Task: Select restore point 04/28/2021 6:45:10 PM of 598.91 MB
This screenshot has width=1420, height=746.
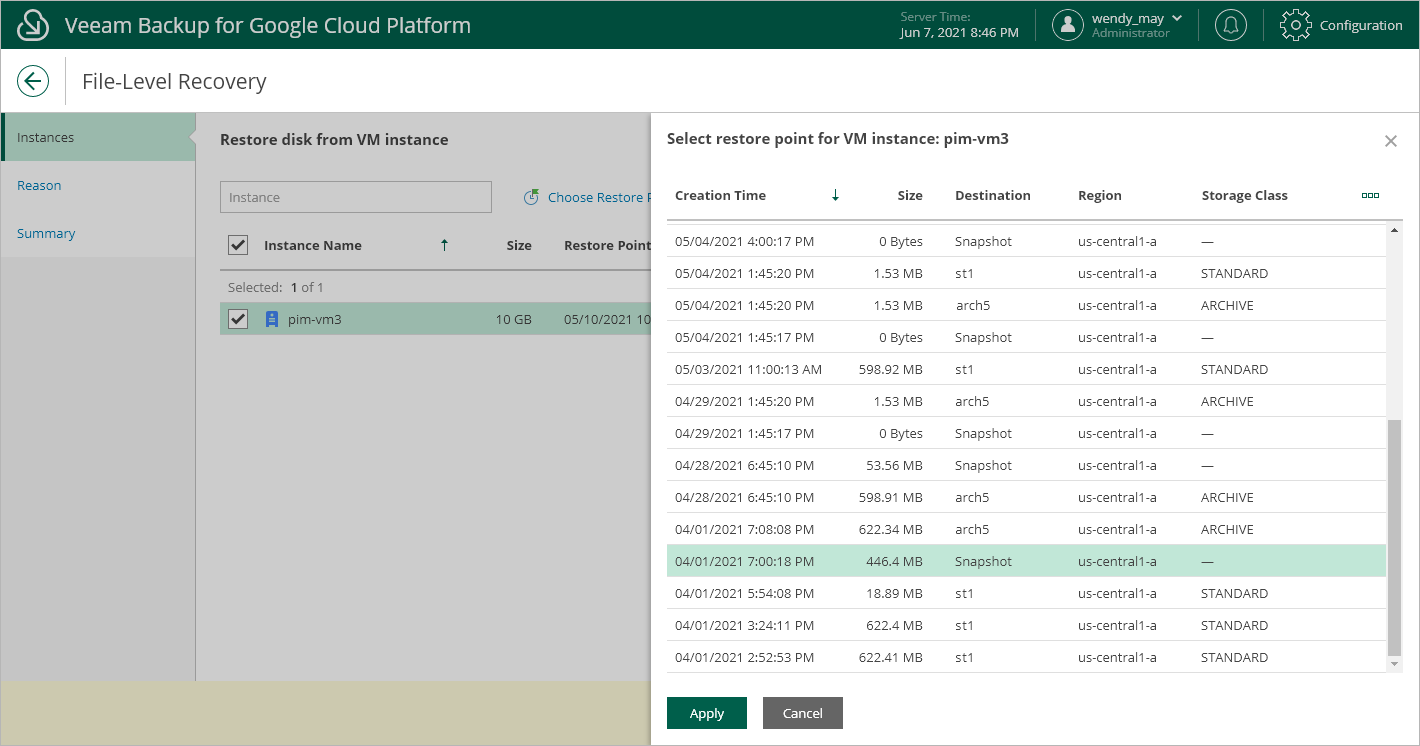Action: [x=1027, y=497]
